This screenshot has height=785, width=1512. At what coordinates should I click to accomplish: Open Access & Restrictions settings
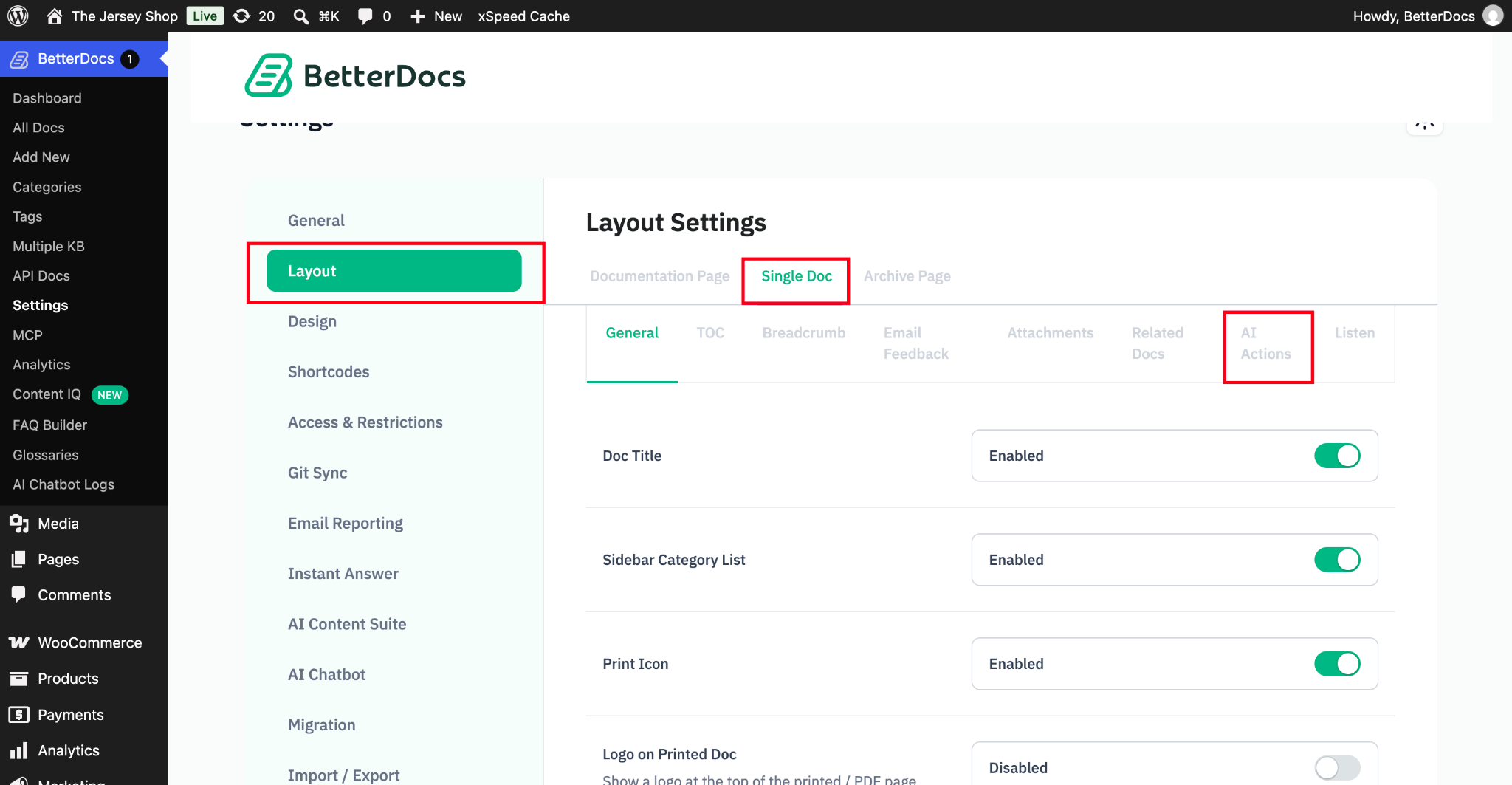coord(365,422)
